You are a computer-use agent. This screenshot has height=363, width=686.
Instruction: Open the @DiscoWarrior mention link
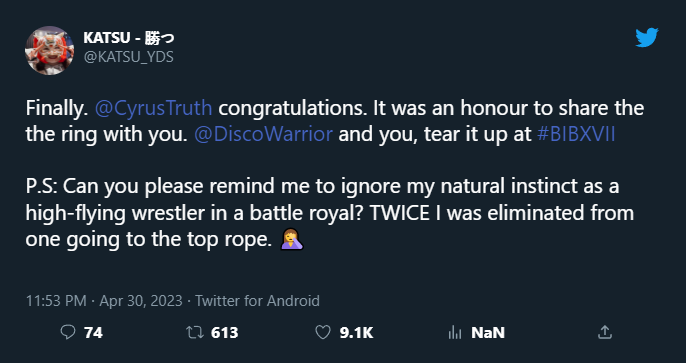point(263,135)
